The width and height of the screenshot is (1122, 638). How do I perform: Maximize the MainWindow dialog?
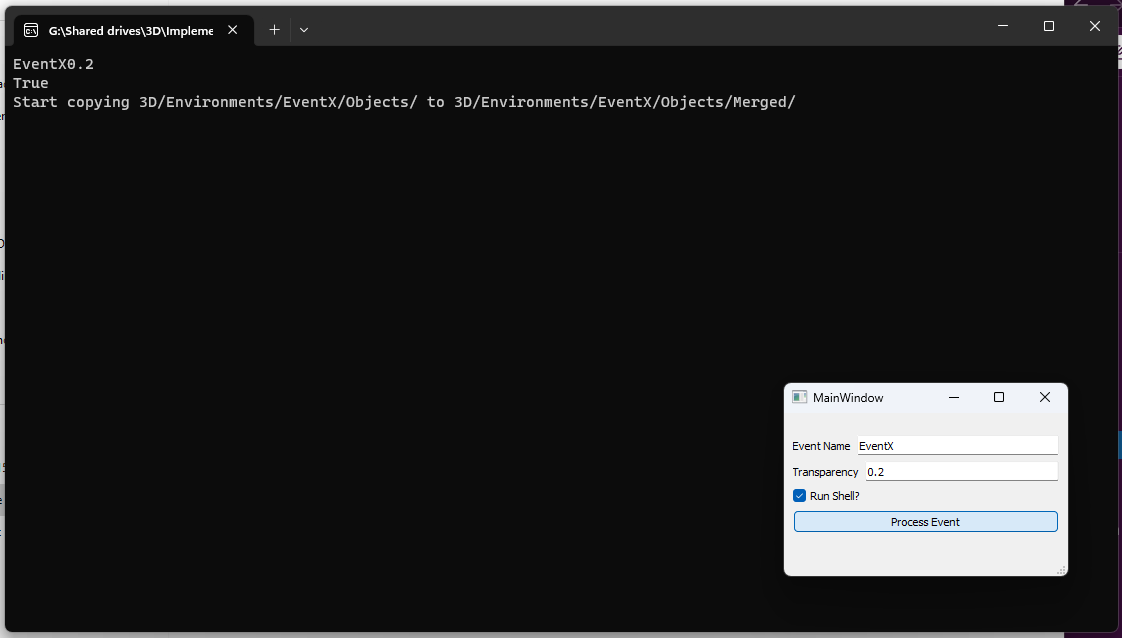click(999, 398)
